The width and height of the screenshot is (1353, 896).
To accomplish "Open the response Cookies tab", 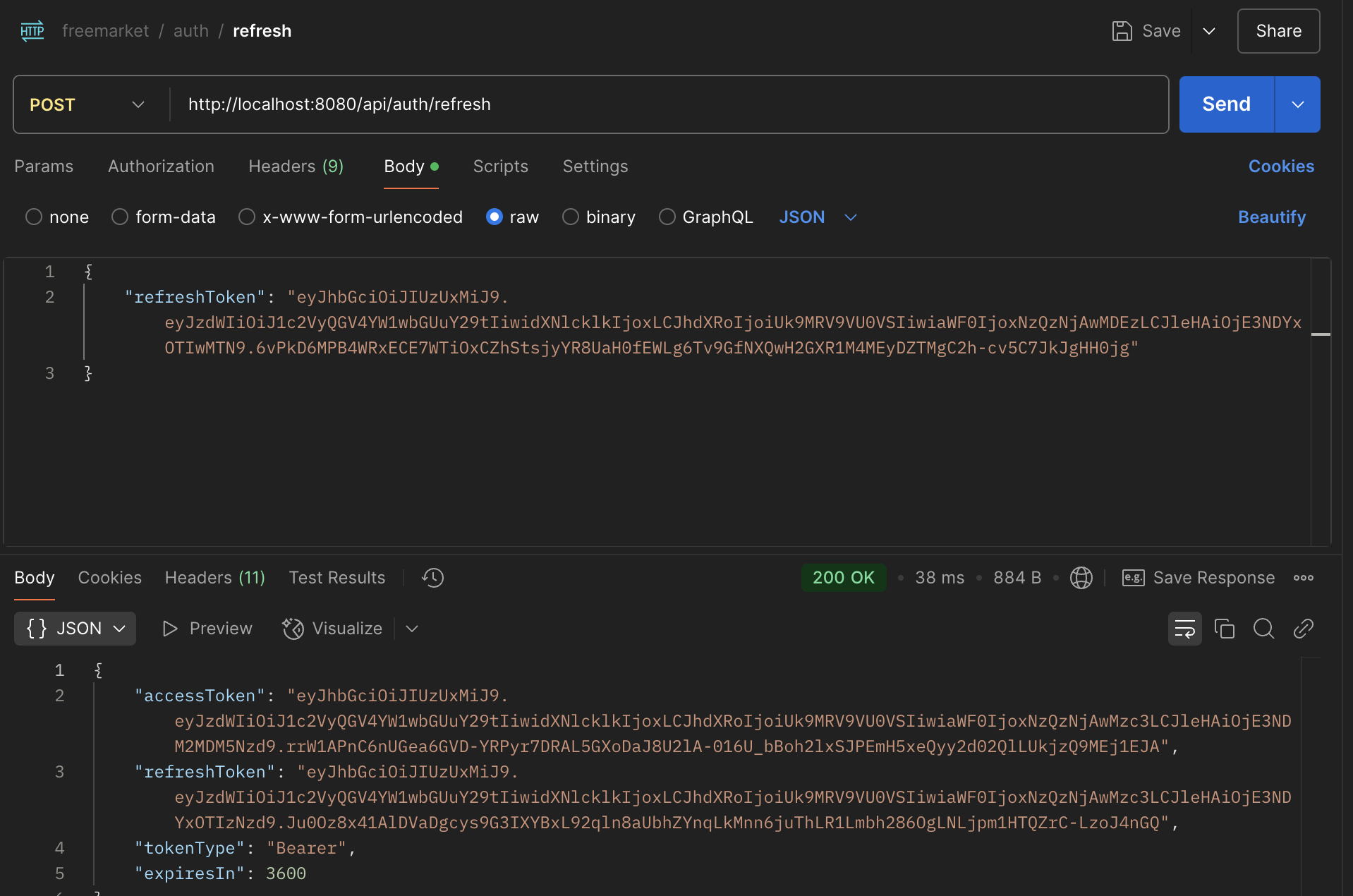I will pos(110,578).
